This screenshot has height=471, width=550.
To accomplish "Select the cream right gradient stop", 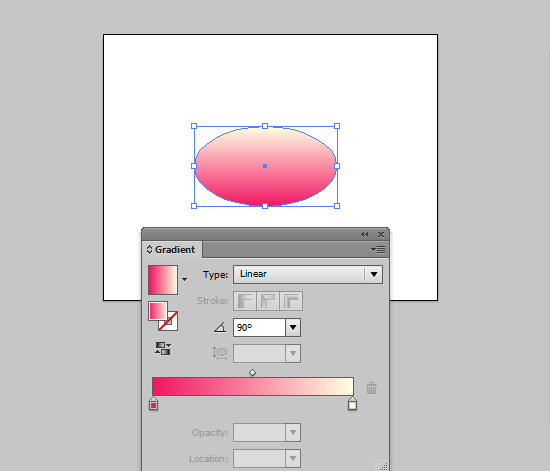I will point(353,404).
